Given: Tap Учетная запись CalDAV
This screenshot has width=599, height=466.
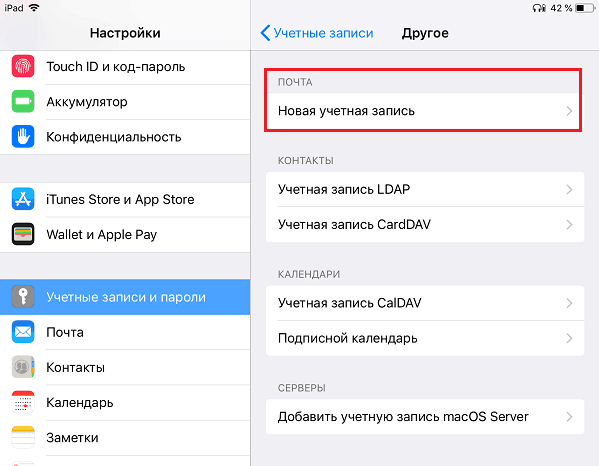Looking at the screenshot, I should tap(425, 303).
